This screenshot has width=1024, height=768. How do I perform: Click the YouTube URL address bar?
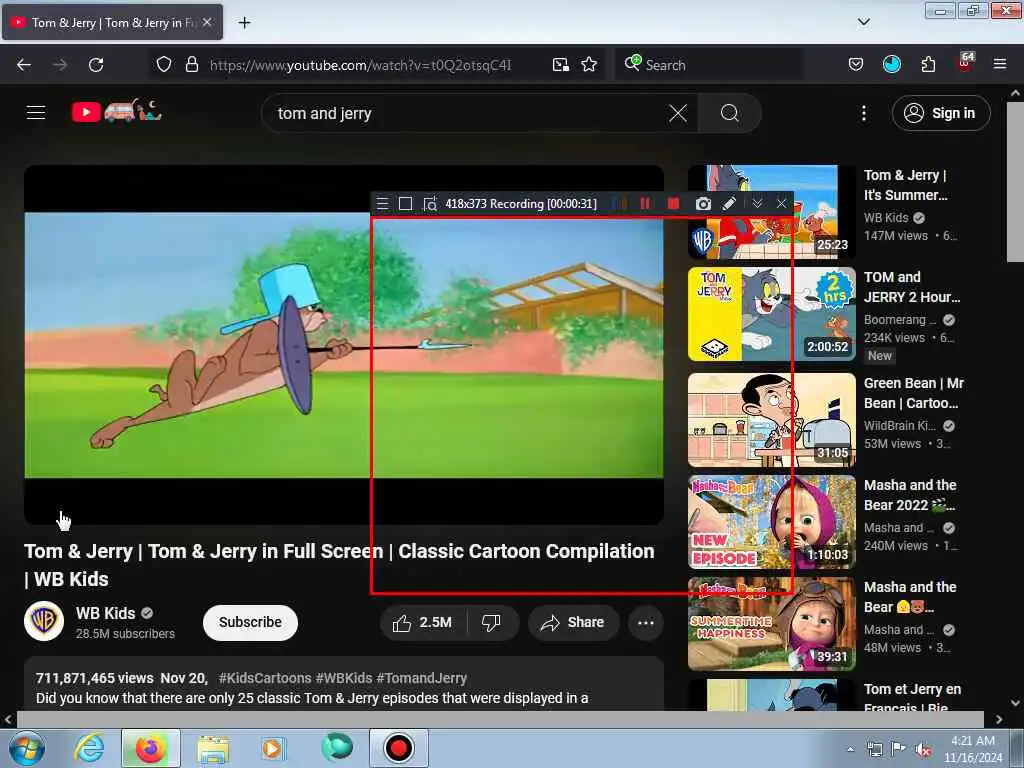coord(360,65)
